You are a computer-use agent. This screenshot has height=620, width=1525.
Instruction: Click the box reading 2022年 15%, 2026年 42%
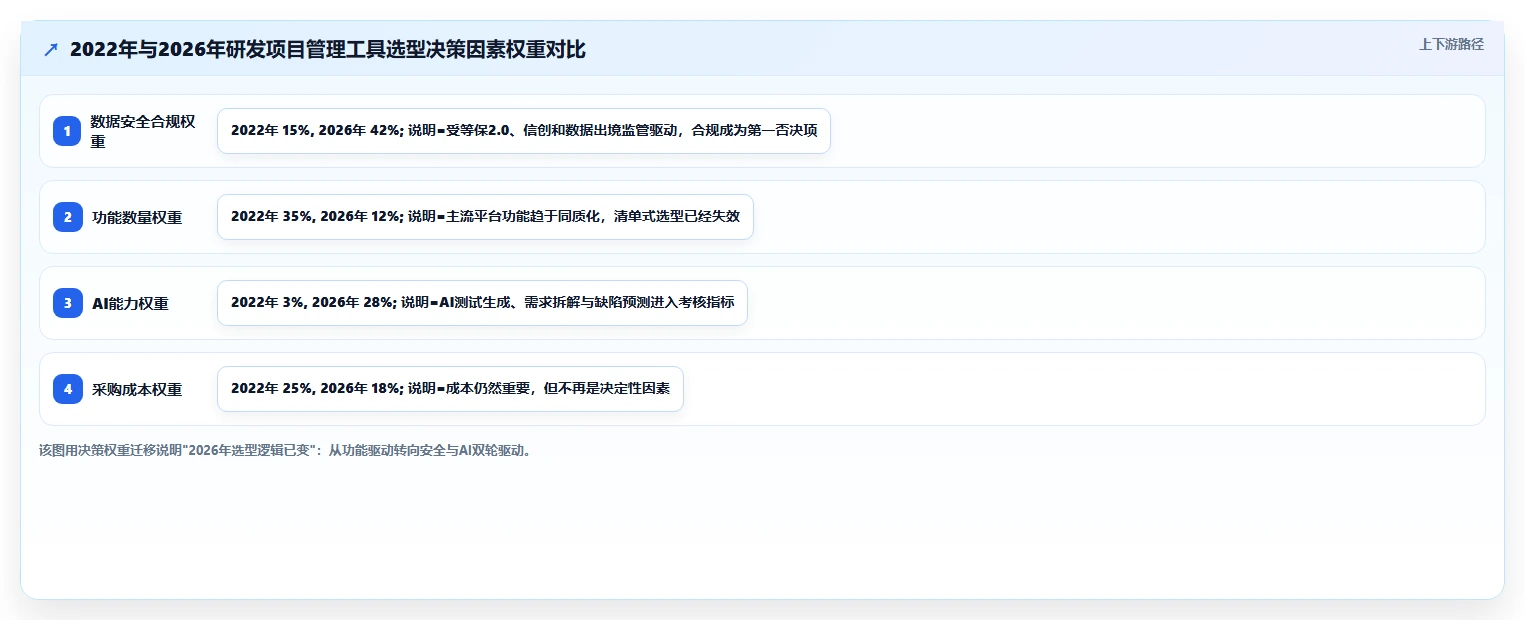524,131
